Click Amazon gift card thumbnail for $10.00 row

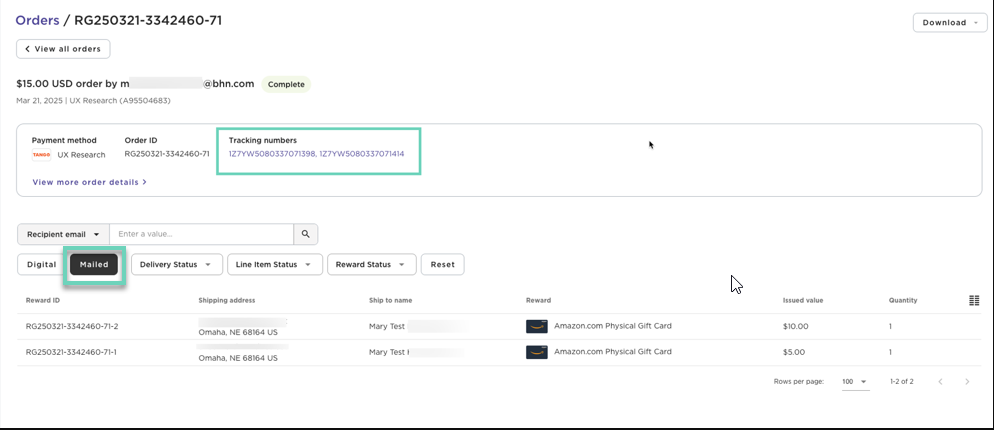pyautogui.click(x=536, y=326)
